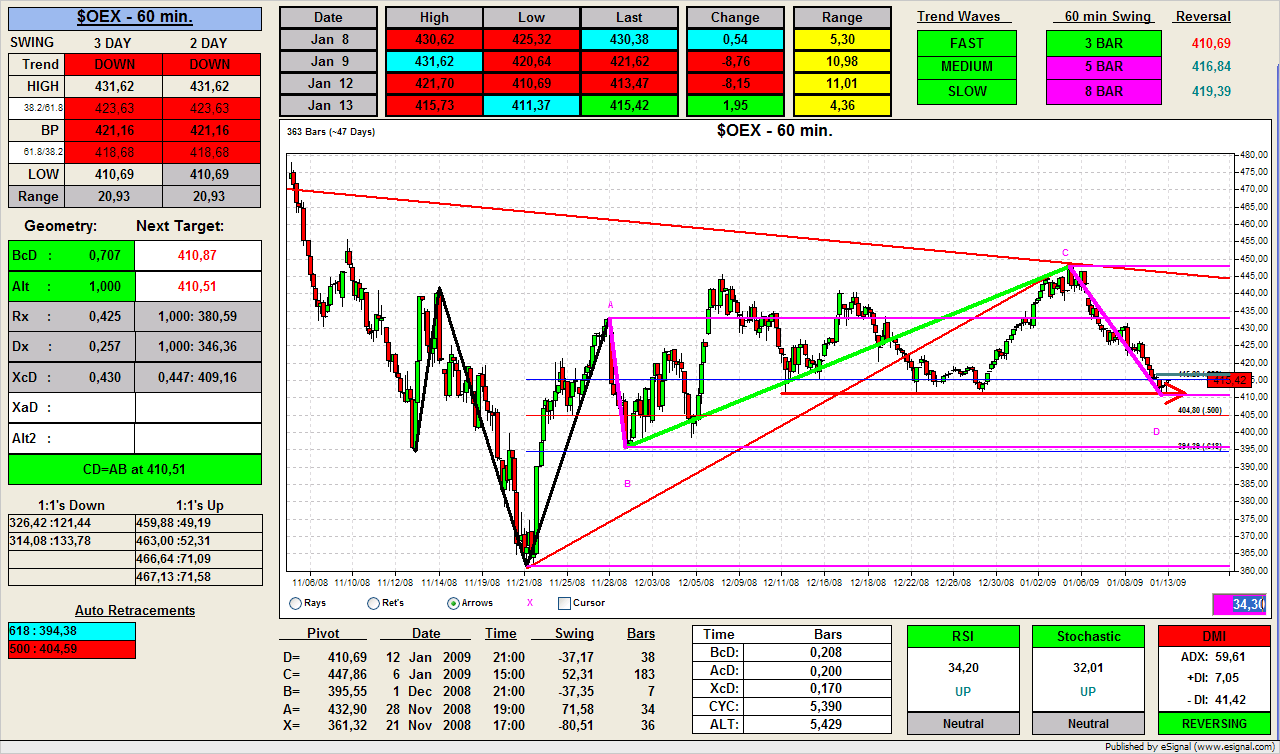Click the FAST trend wave button
The image size is (1280, 754).
(x=966, y=43)
